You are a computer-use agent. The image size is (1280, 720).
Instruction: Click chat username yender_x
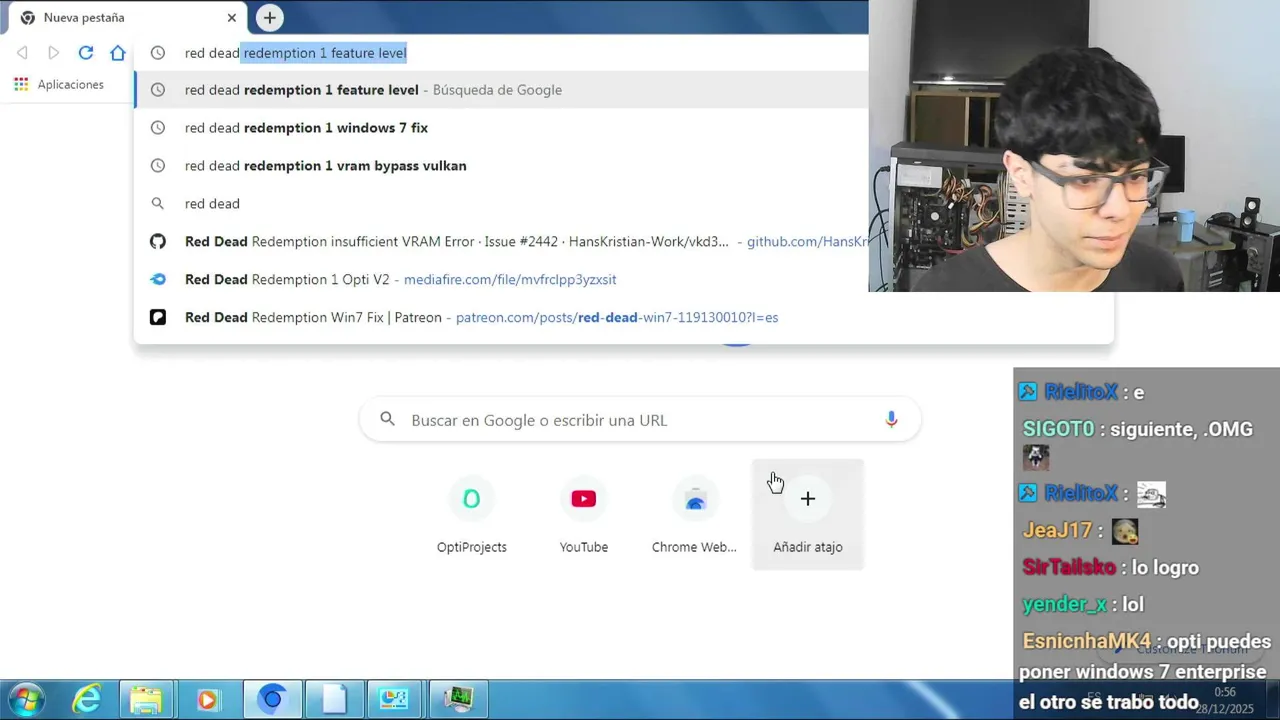point(1064,604)
